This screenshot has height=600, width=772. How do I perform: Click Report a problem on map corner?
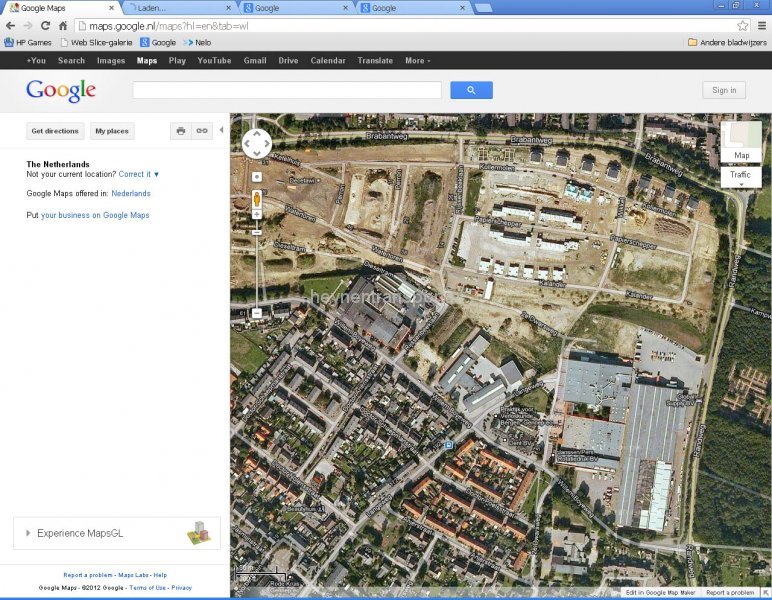pyautogui.click(x=730, y=592)
